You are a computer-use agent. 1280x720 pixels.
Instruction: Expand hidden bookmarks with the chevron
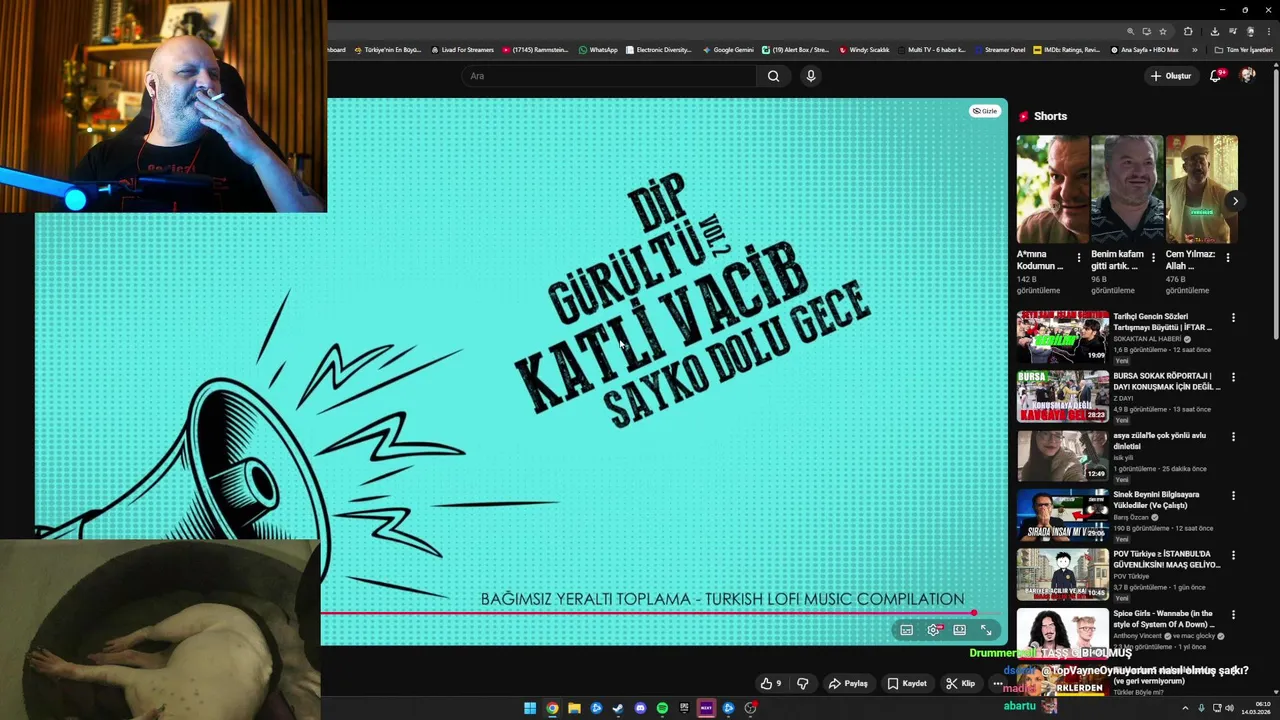(1194, 50)
